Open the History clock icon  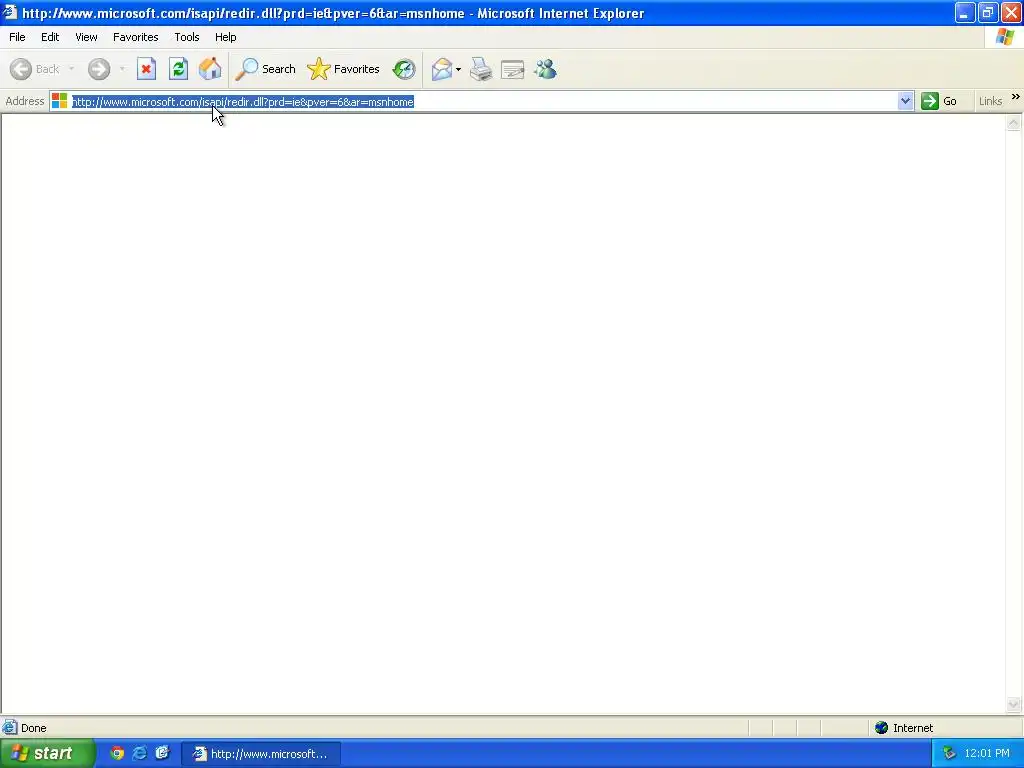[x=404, y=69]
